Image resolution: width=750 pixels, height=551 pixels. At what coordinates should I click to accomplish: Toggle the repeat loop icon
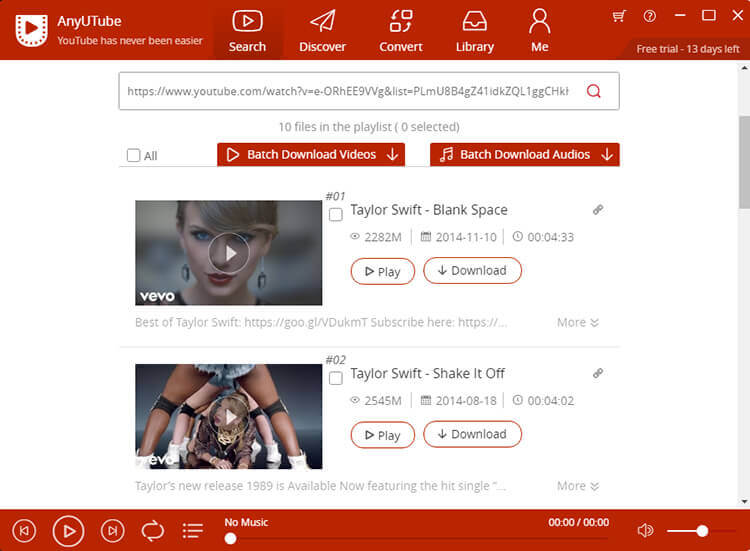[x=153, y=531]
